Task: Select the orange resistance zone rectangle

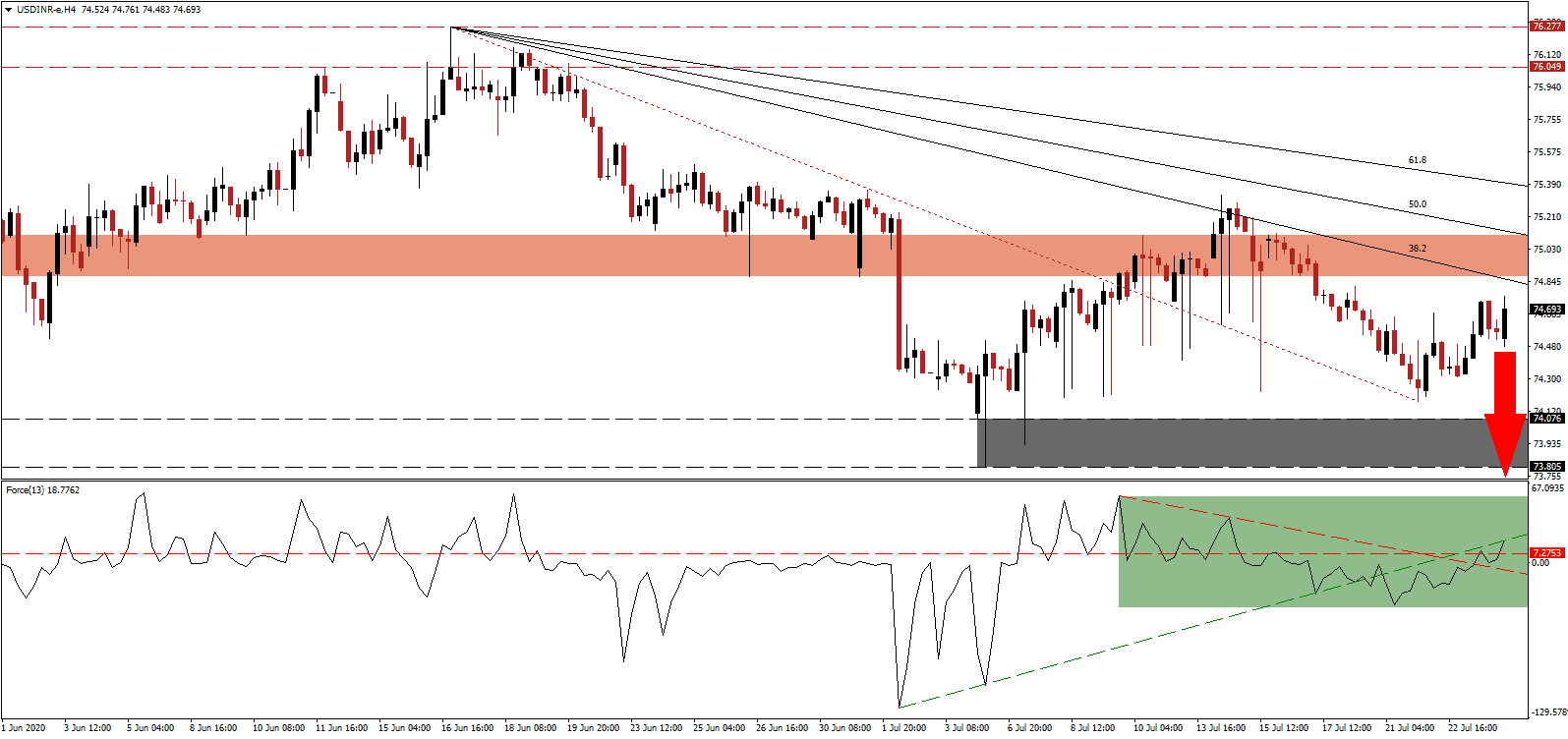Action: [x=688, y=256]
